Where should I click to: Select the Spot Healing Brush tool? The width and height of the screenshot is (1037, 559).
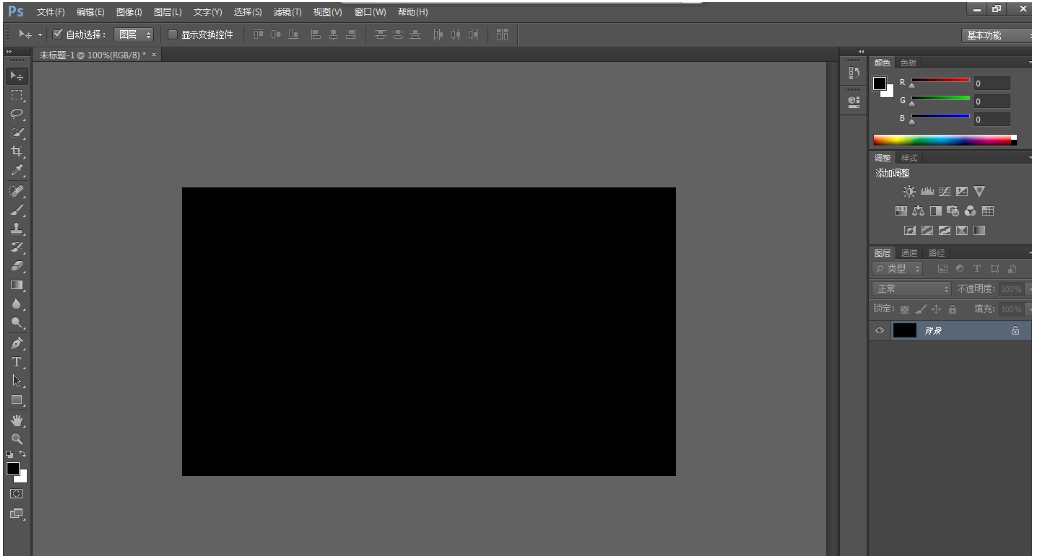click(17, 191)
